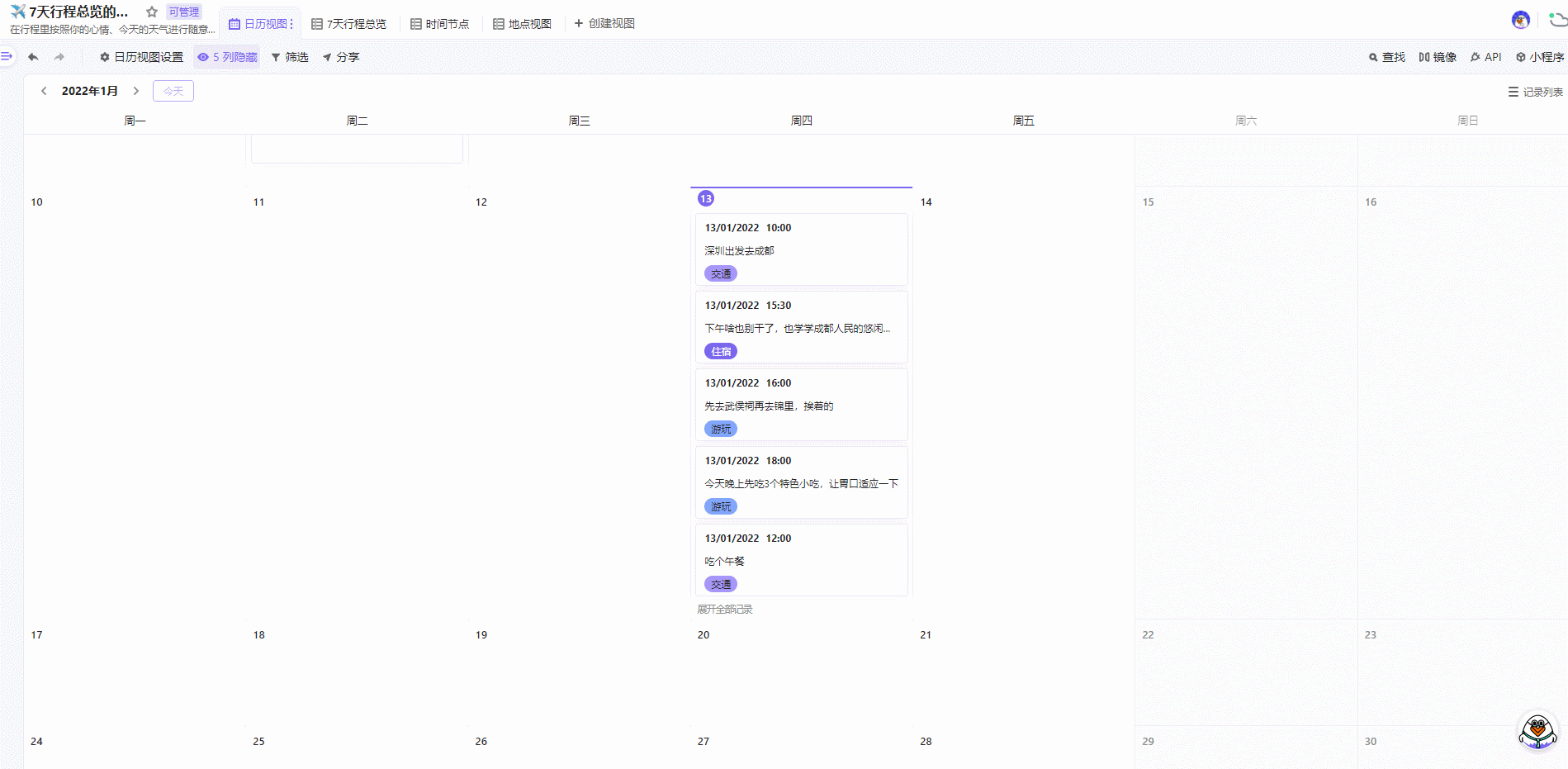The image size is (1568, 769).
Task: Toggle the 5 列隐藏 hidden columns control
Action: [228, 57]
